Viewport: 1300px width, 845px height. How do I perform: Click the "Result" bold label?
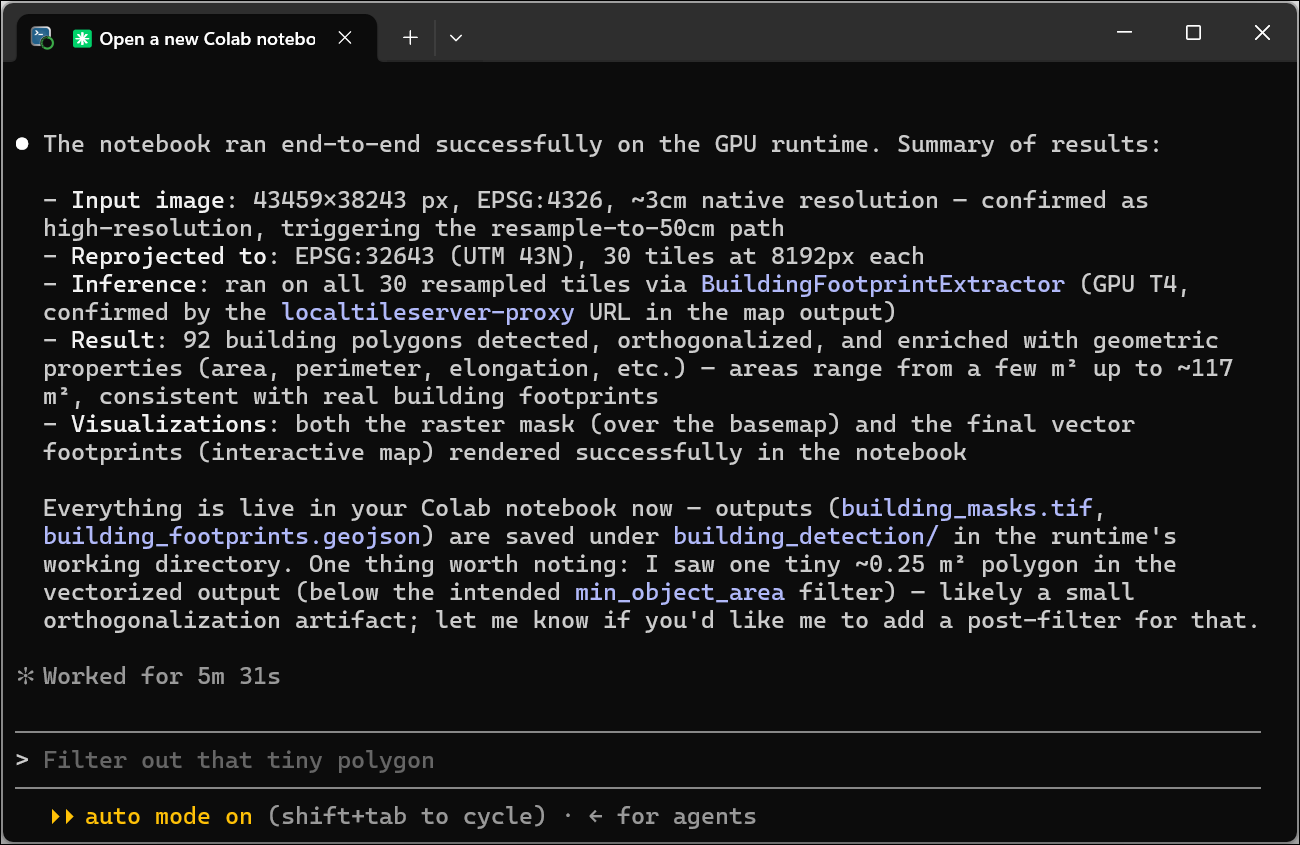click(112, 340)
